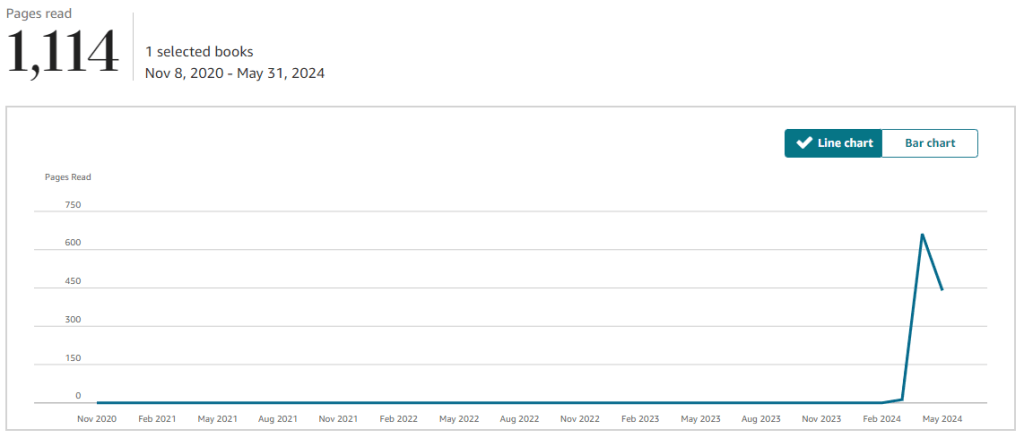Click the 'Pages read' heading above the total
This screenshot has width=1024, height=438.
[39, 13]
